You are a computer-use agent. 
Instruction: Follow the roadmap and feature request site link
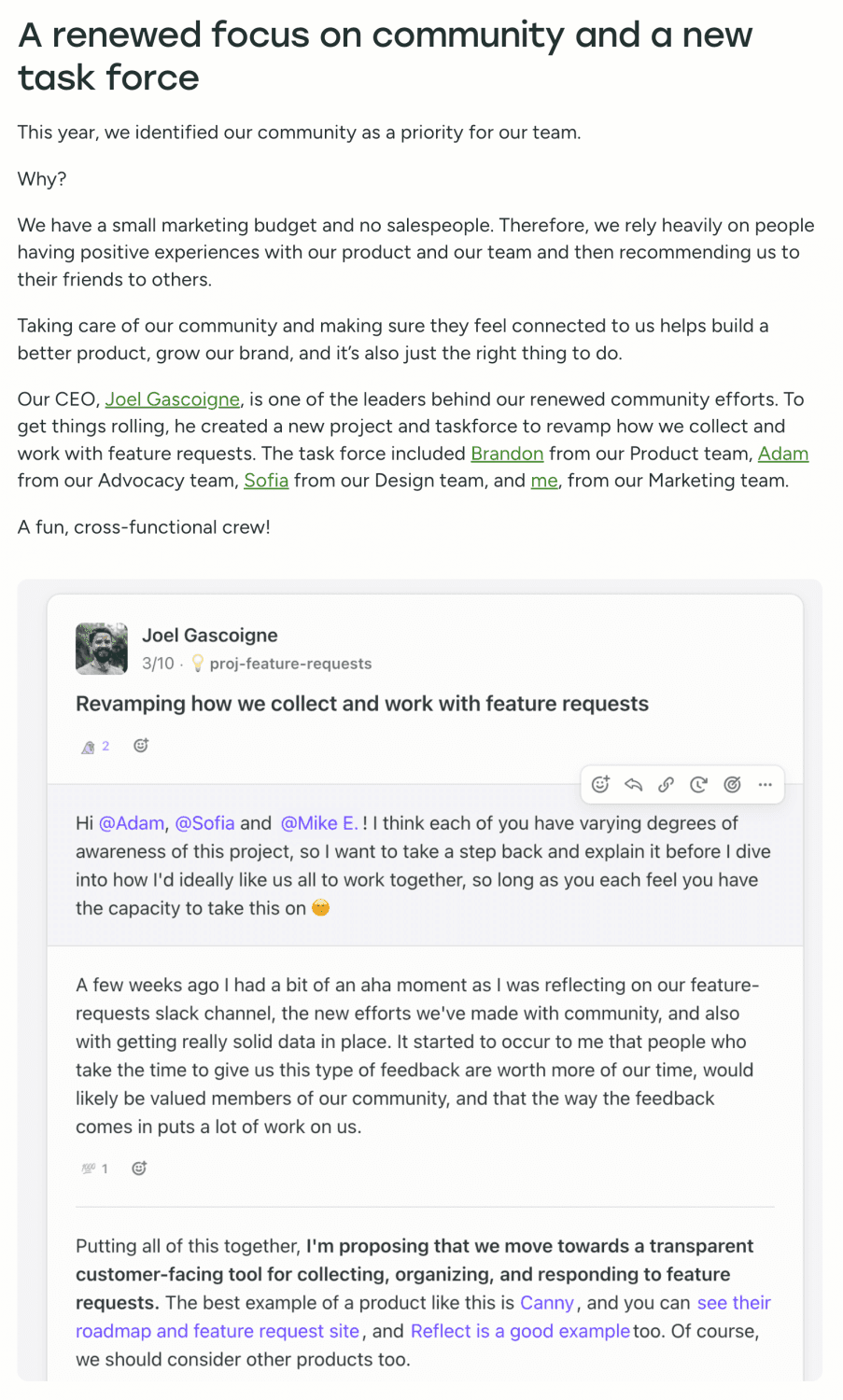pyautogui.click(x=217, y=1331)
